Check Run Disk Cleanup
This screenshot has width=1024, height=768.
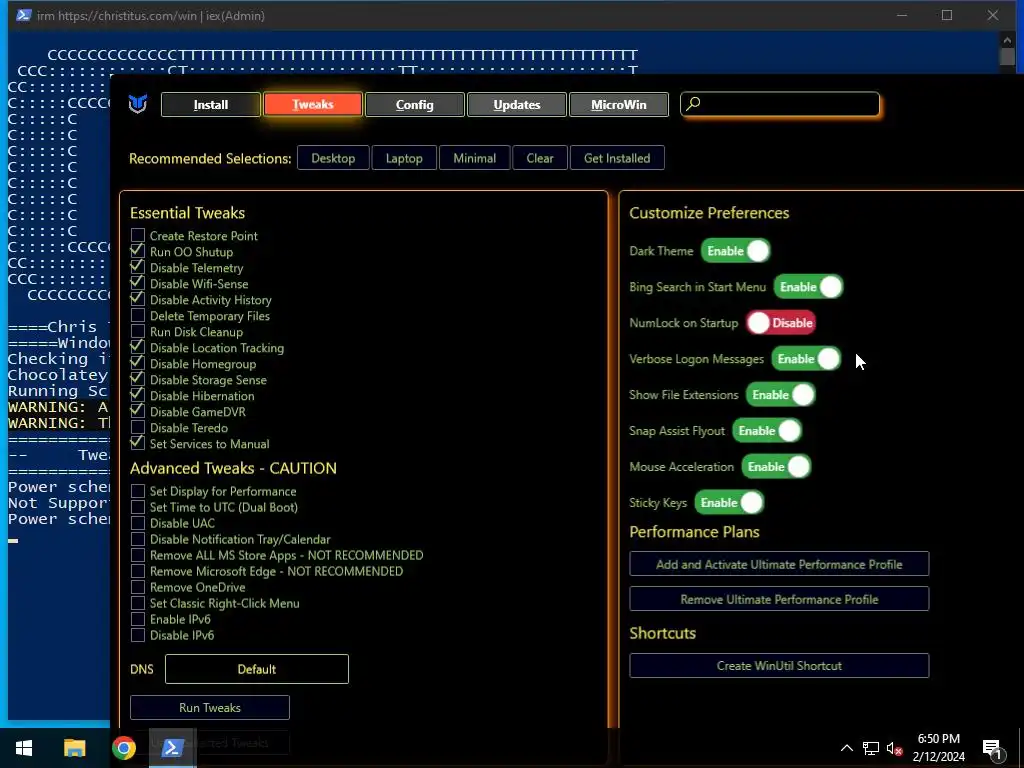coord(138,331)
